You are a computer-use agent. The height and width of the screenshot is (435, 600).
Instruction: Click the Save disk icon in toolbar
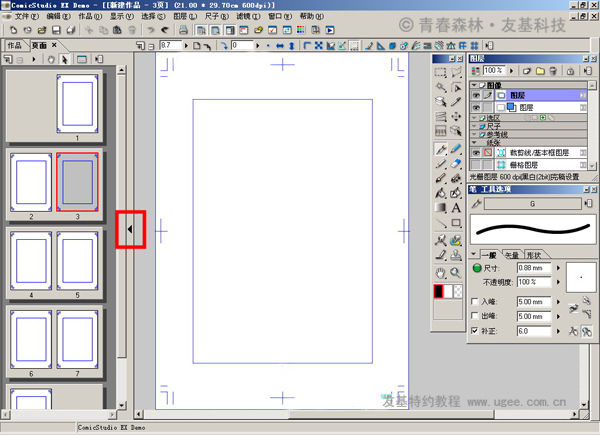click(56, 30)
